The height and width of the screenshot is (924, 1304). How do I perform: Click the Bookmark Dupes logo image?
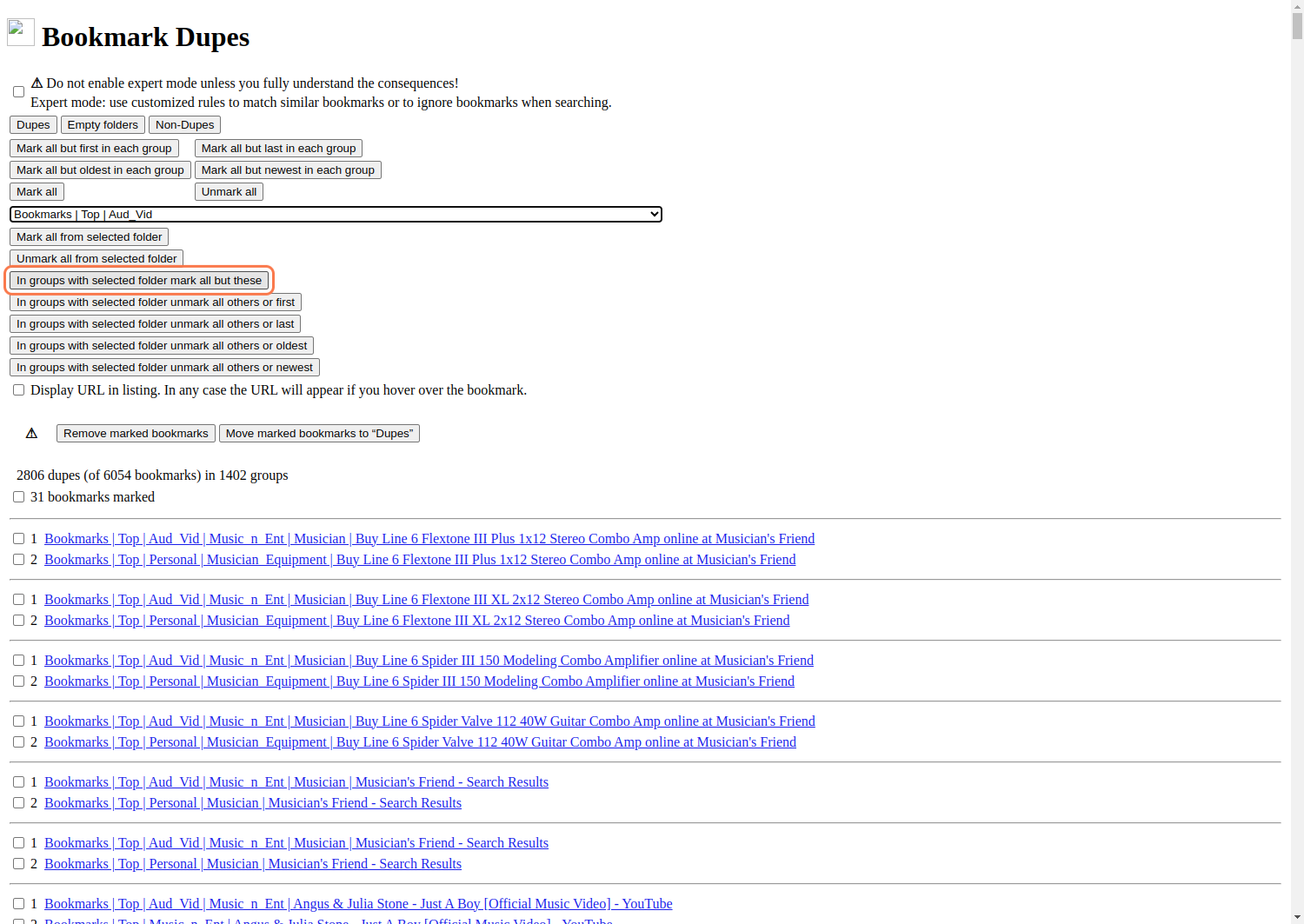pos(21,32)
